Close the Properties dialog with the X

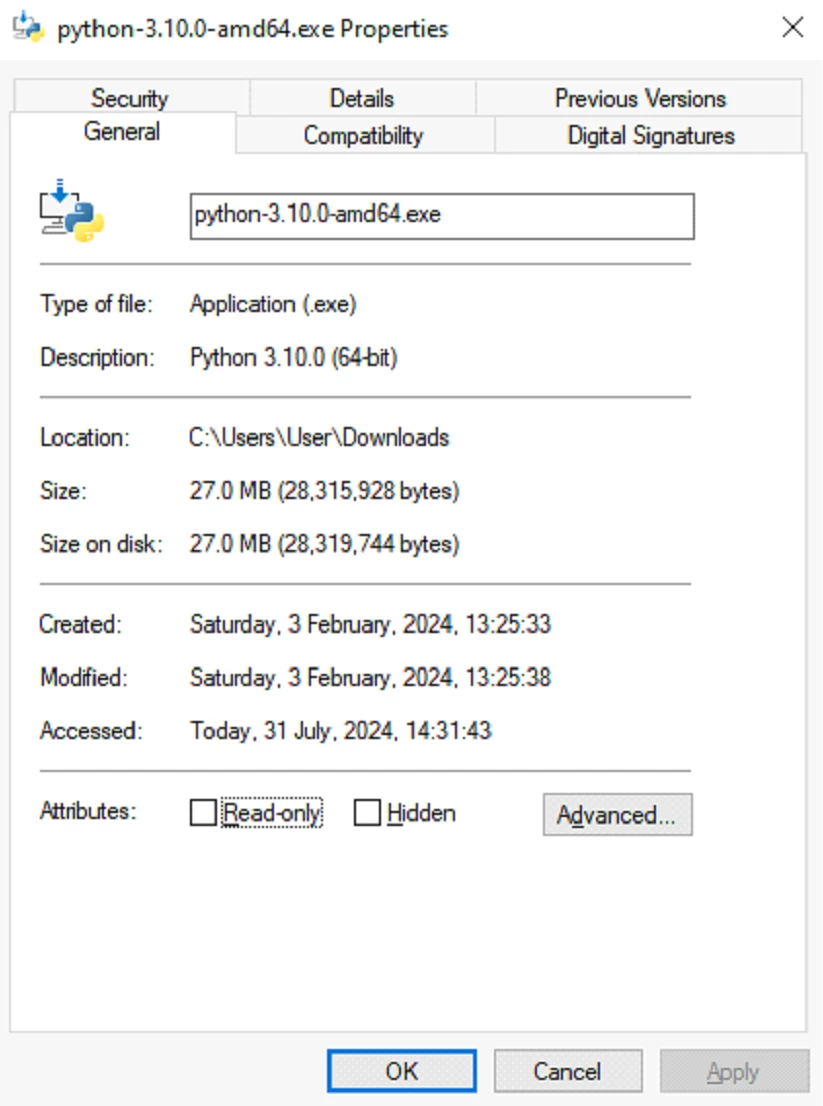tap(792, 28)
